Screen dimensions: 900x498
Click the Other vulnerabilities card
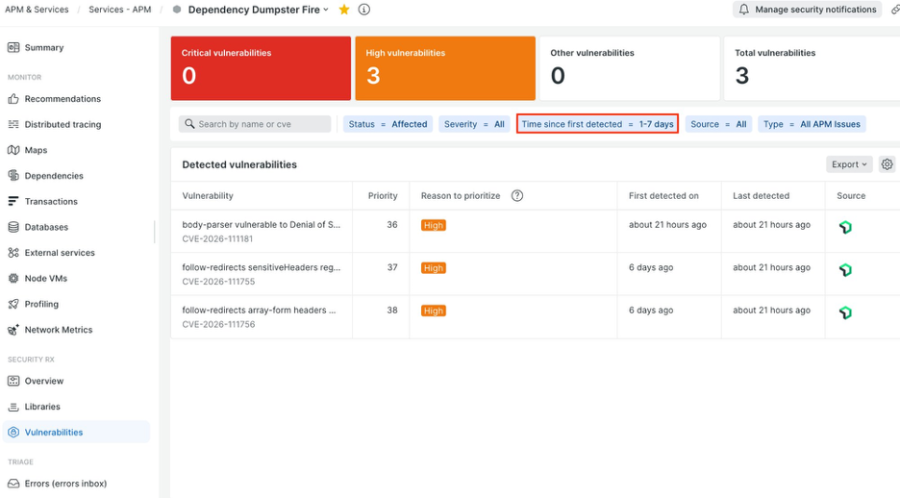click(x=630, y=68)
